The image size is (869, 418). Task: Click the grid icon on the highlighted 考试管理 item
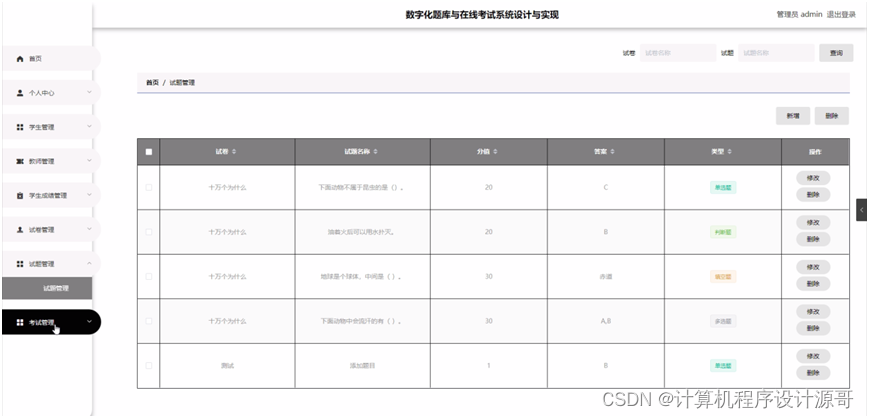tap(21, 322)
